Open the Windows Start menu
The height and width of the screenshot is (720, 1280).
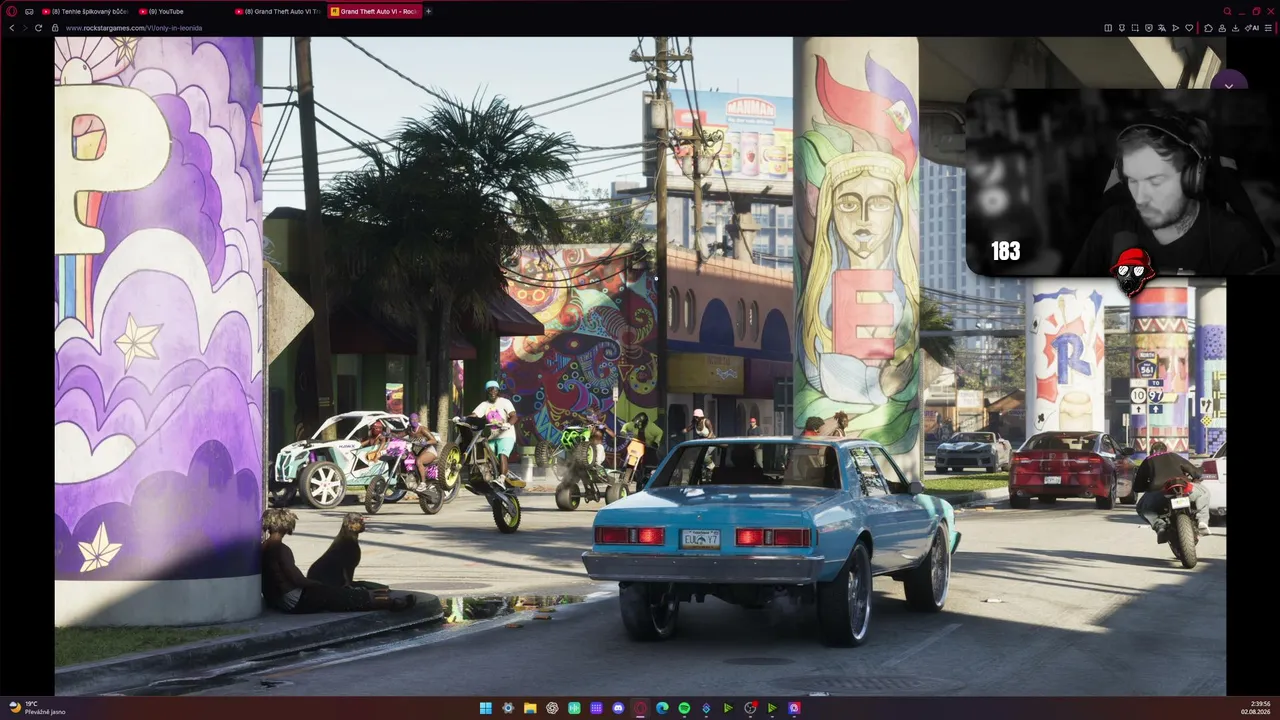tap(486, 708)
